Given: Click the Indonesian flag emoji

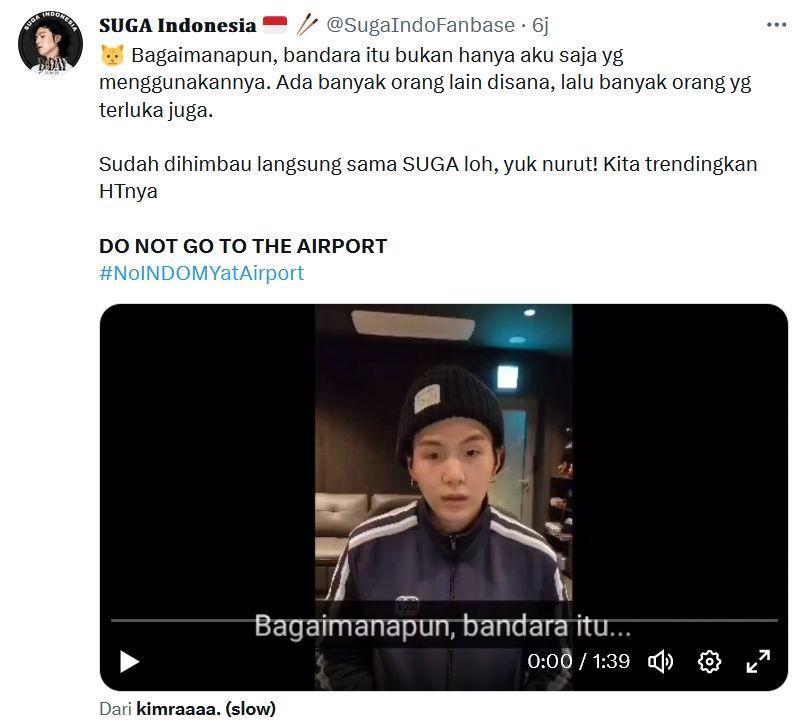Looking at the screenshot, I should tap(275, 24).
